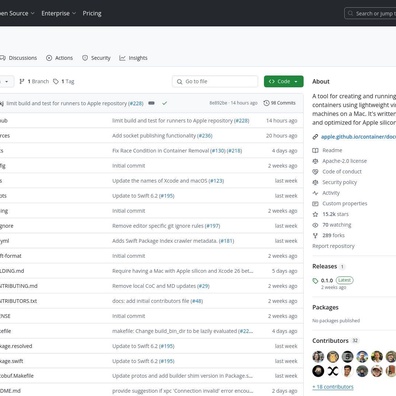The height and width of the screenshot is (396, 396).
Task: Open the Actions tab
Action: 59,58
